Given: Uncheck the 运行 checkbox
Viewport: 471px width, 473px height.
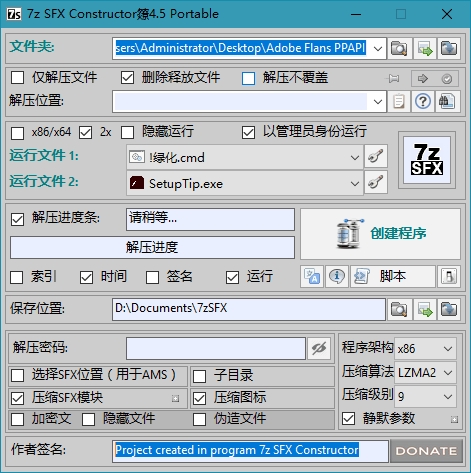Looking at the screenshot, I should [x=232, y=277].
